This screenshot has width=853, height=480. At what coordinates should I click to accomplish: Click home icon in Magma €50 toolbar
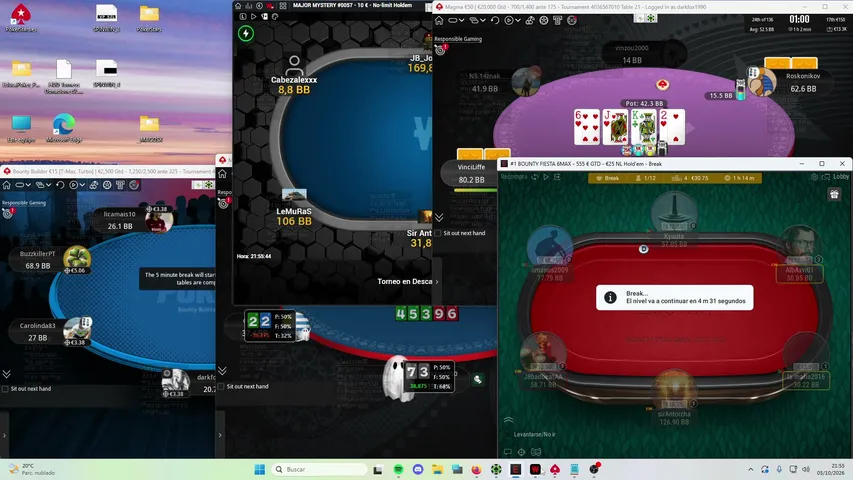(439, 20)
